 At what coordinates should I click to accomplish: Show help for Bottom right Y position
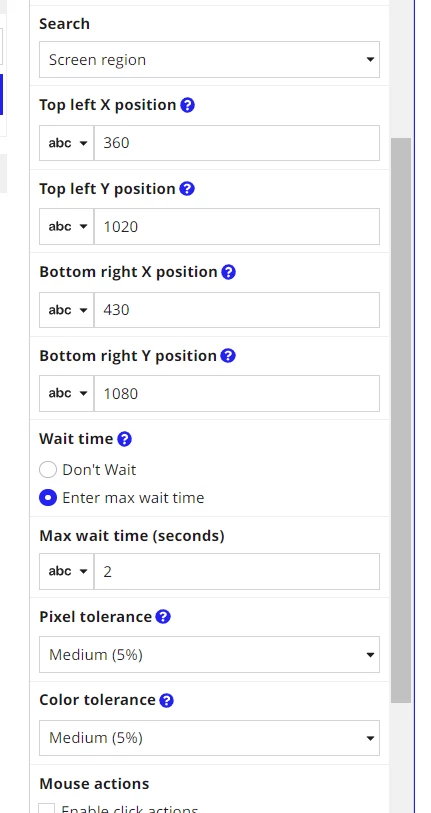(x=228, y=356)
